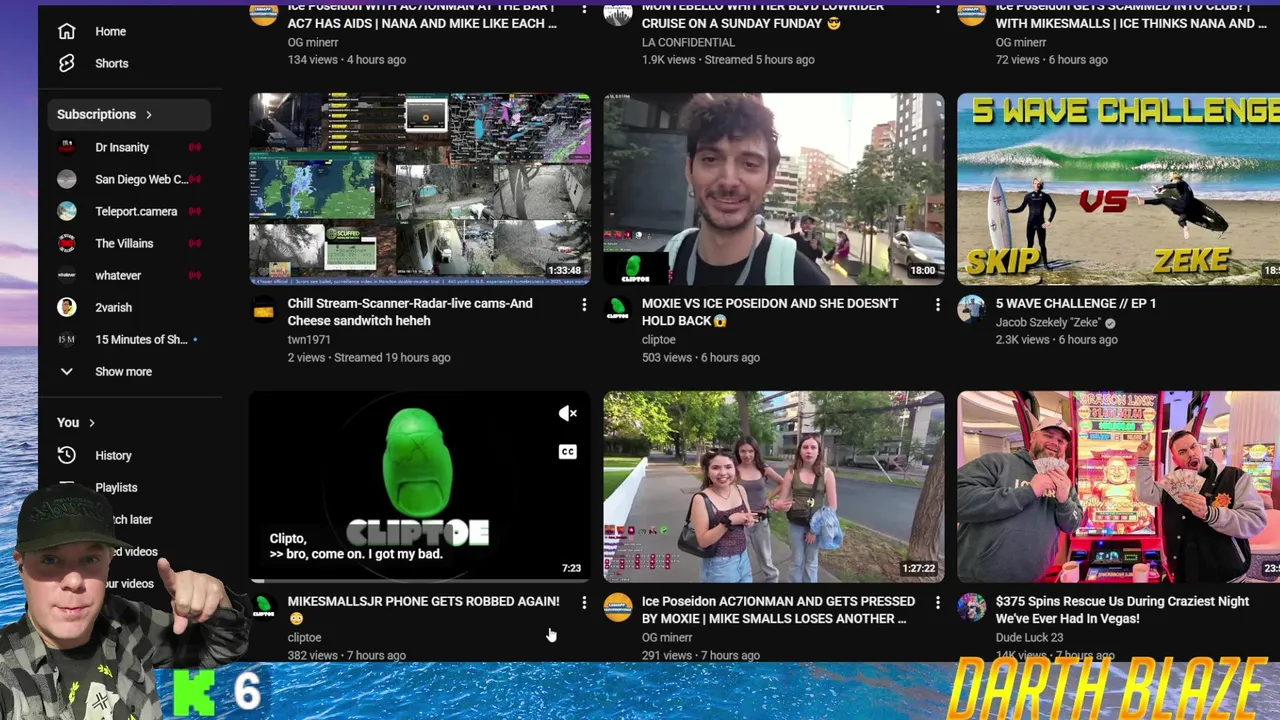Unmute the Cliptoe video preview
The image size is (1280, 720).
pyautogui.click(x=567, y=413)
